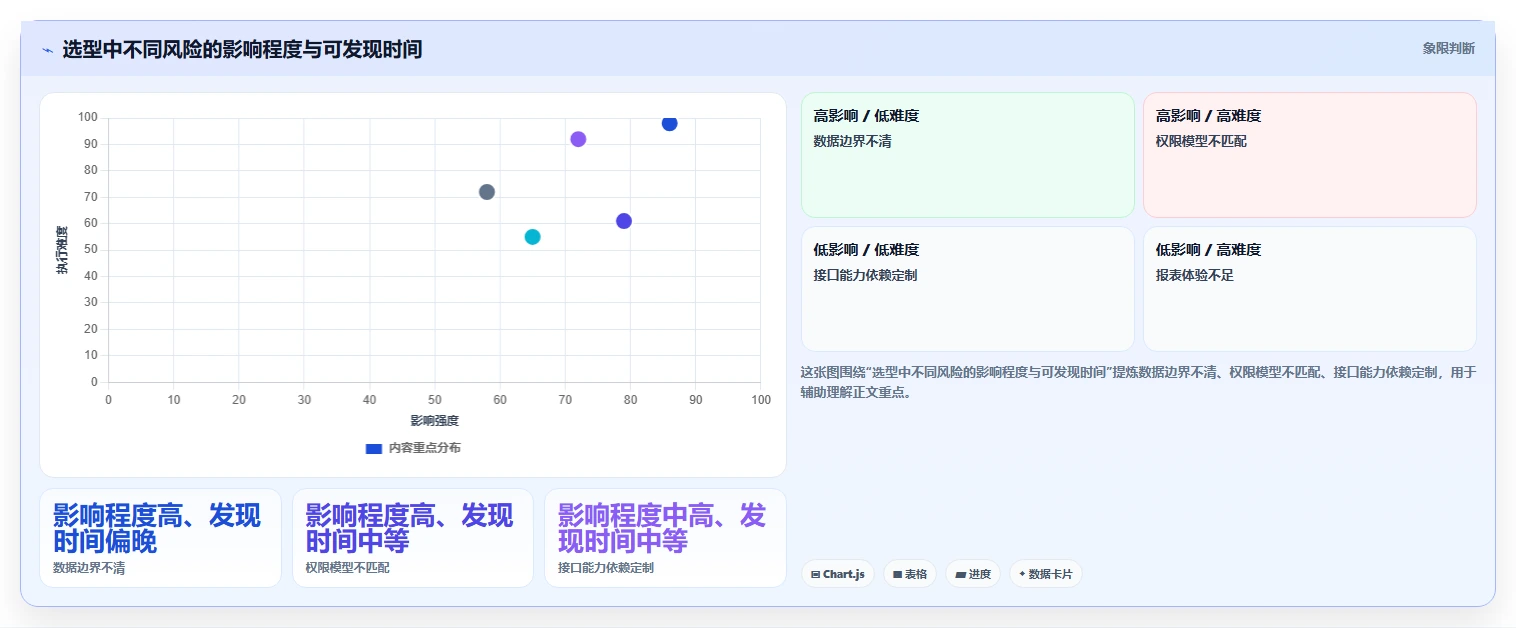Click the indigo scatter point near 61
Viewport: 1516px width, 628px height.
(624, 221)
